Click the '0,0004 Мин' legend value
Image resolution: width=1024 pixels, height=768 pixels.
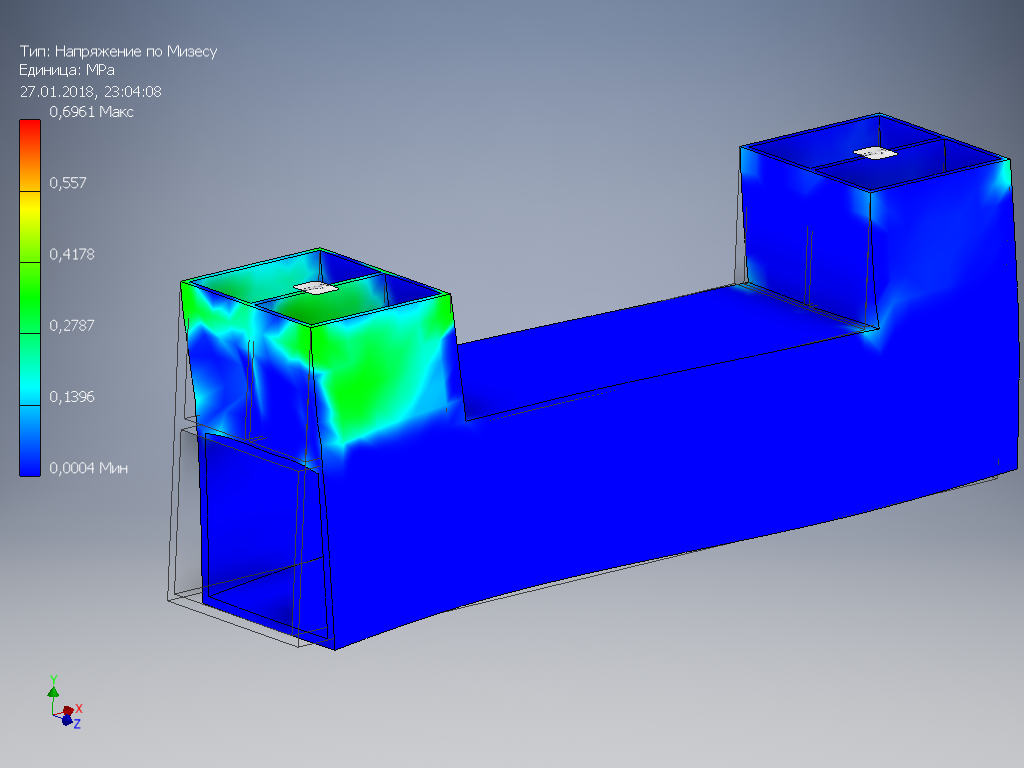(x=89, y=468)
